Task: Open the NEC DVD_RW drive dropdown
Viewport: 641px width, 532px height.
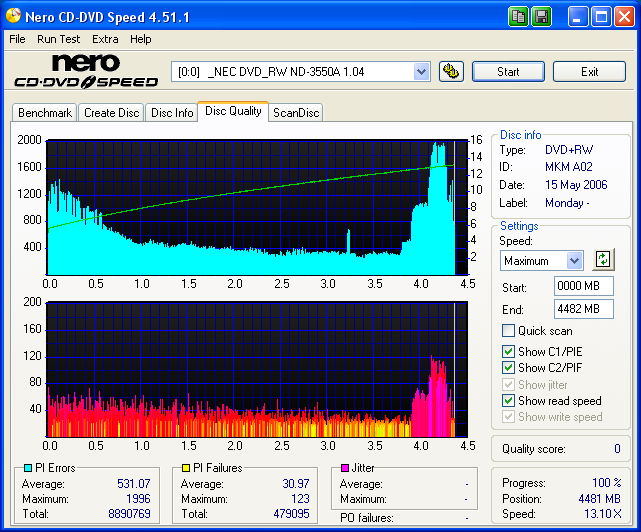Action: pyautogui.click(x=421, y=71)
